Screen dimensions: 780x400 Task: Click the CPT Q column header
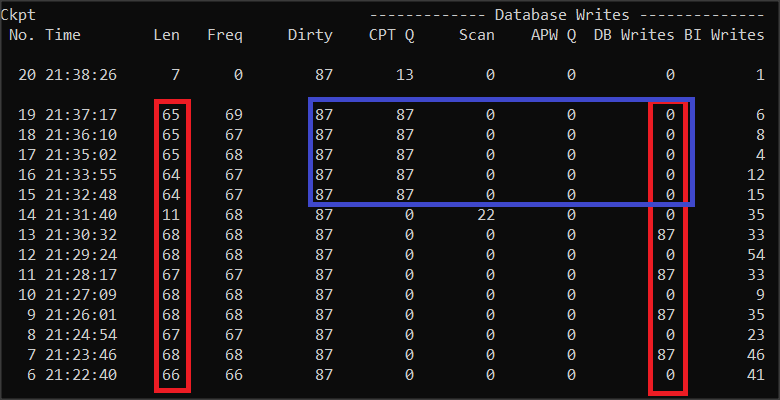click(x=391, y=35)
